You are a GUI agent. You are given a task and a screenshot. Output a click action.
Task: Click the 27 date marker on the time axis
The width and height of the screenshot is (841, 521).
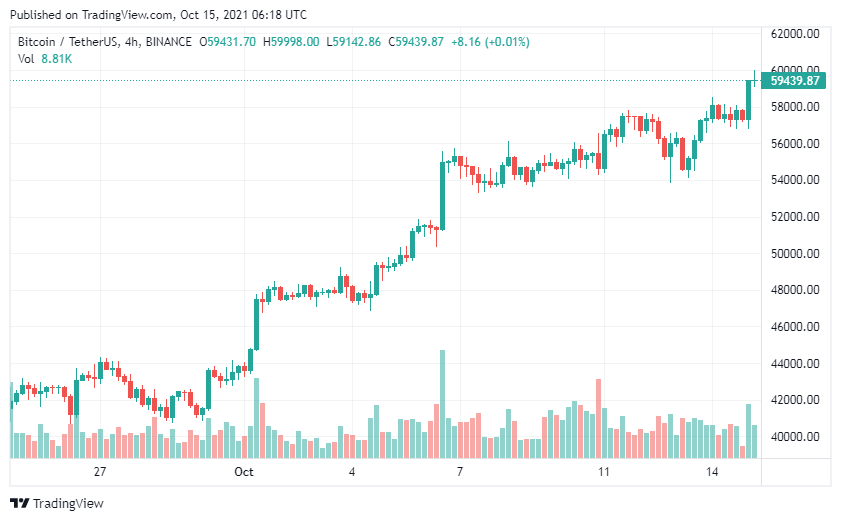[100, 472]
